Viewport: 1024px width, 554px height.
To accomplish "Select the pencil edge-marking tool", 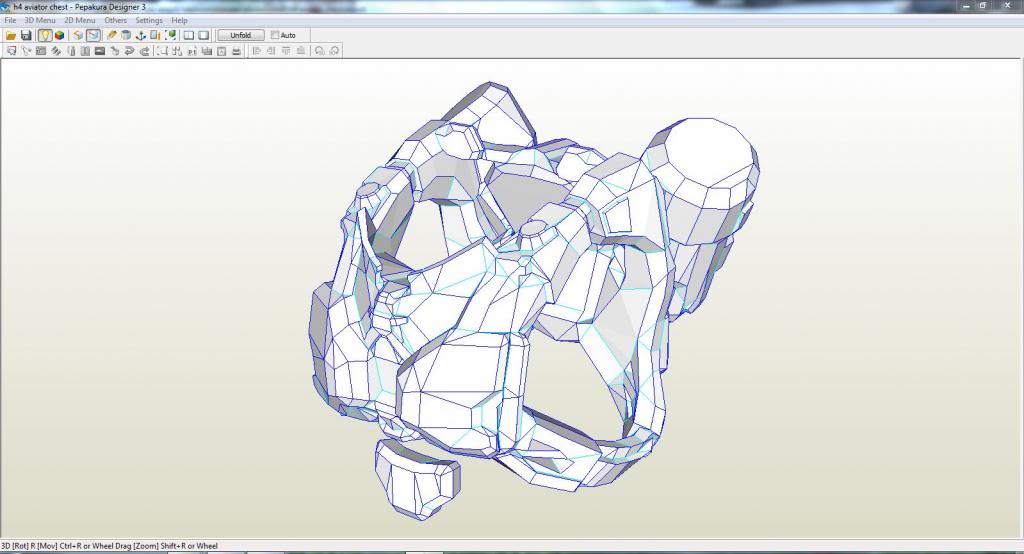I will pos(112,35).
